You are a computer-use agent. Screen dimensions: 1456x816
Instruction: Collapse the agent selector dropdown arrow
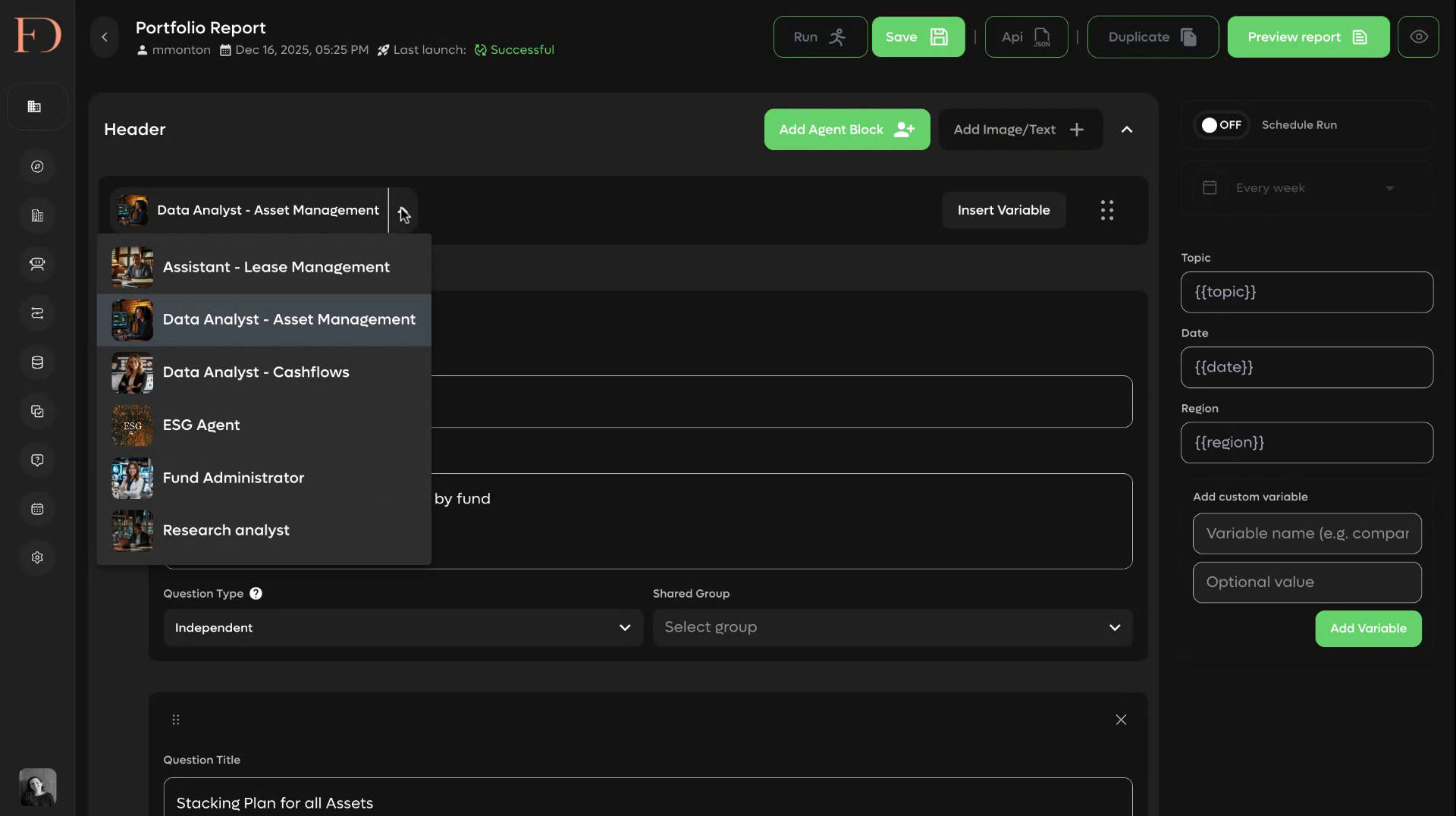coord(403,211)
